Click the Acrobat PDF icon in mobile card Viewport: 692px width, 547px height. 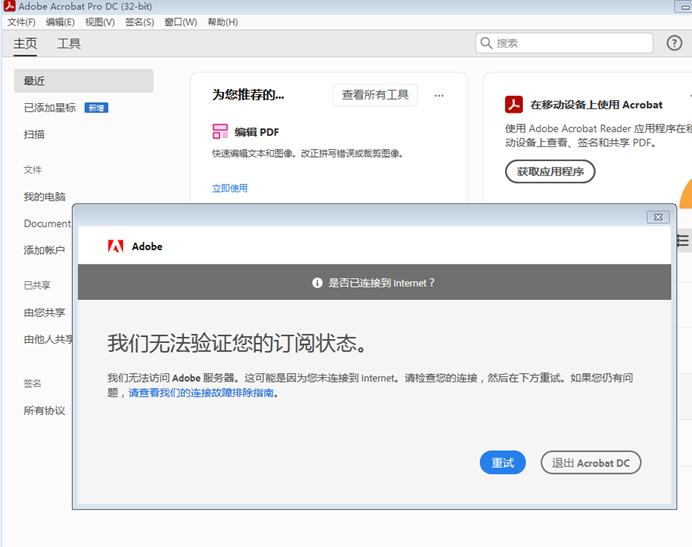click(x=514, y=105)
